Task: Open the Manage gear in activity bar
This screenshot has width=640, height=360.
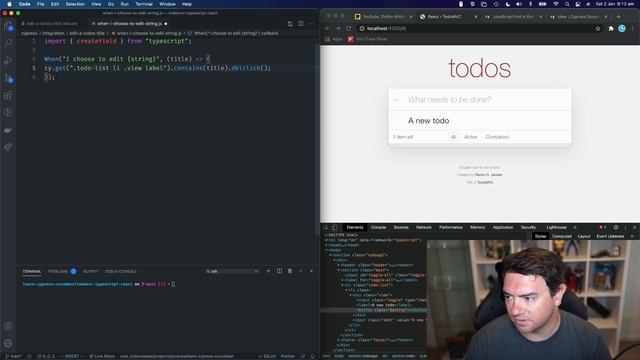Action: pos(8,343)
